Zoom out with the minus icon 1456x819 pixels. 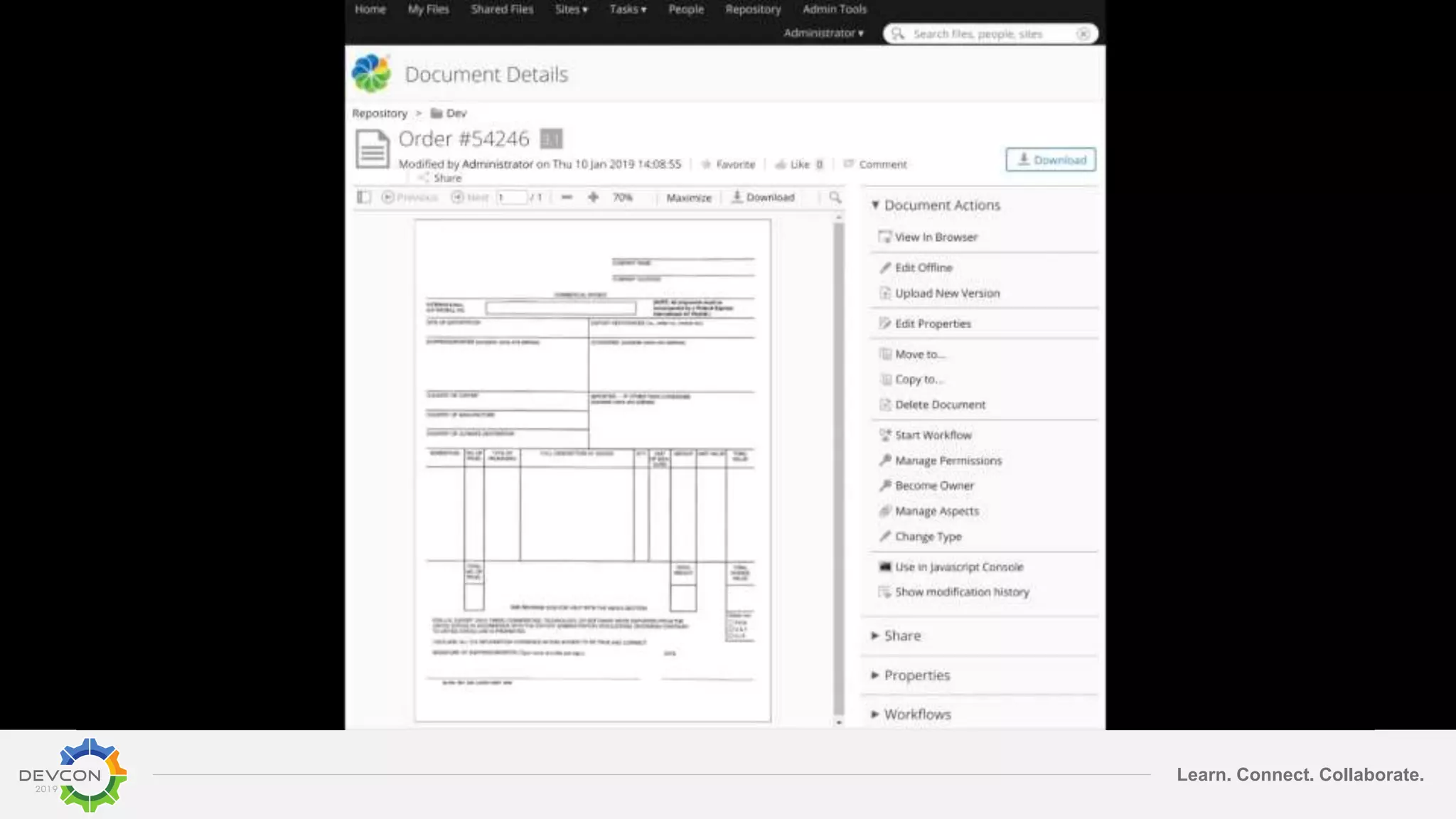[567, 197]
